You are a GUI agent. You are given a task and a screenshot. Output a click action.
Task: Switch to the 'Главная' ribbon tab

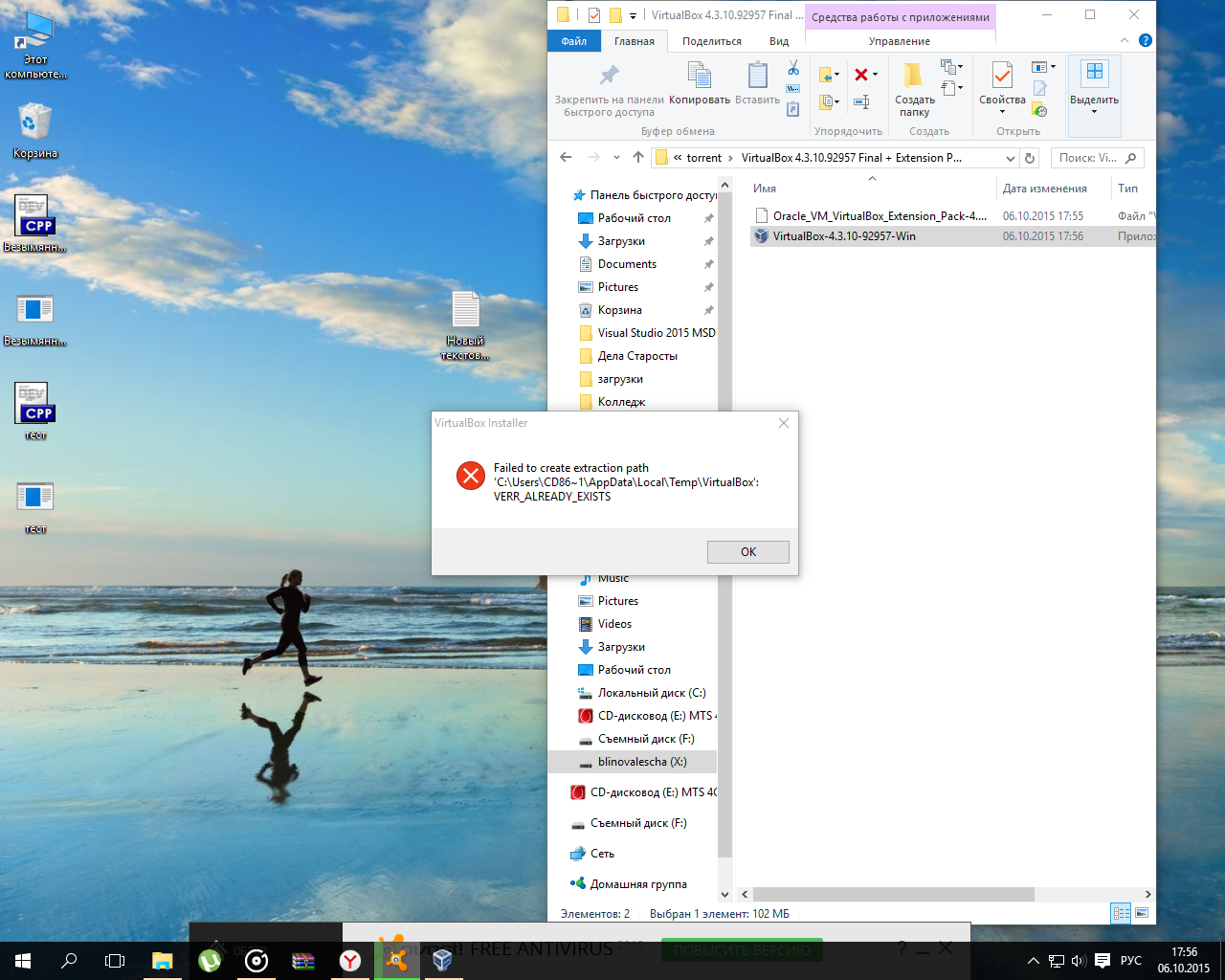click(x=635, y=41)
